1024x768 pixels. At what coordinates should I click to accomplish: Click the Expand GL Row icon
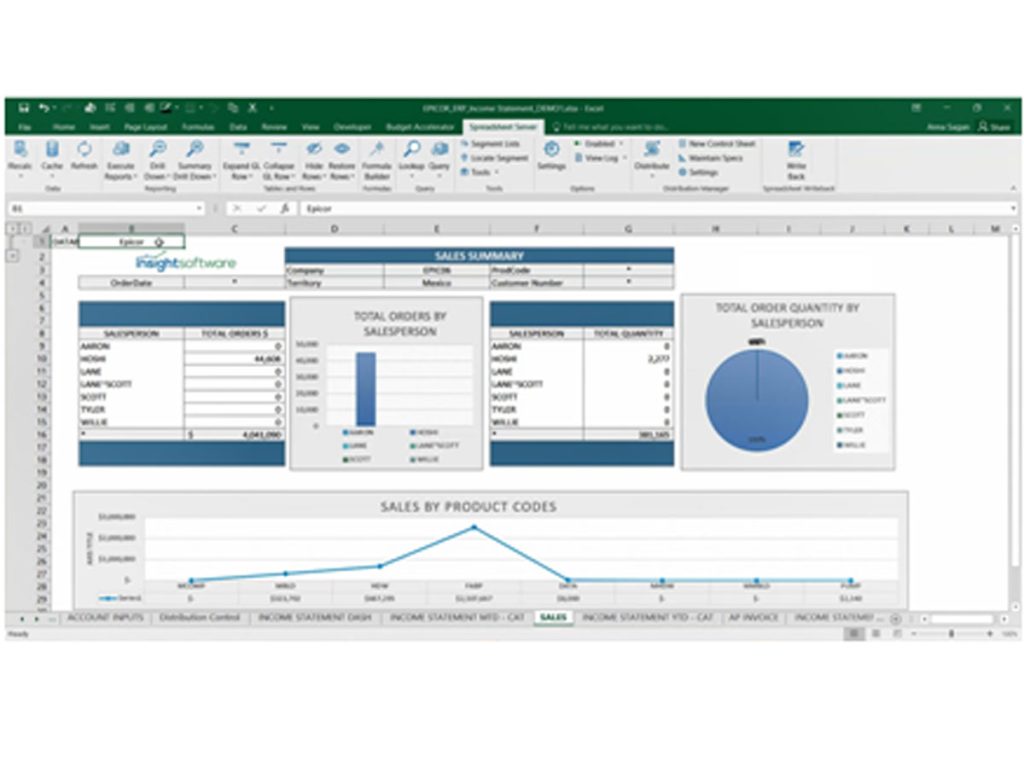click(240, 150)
